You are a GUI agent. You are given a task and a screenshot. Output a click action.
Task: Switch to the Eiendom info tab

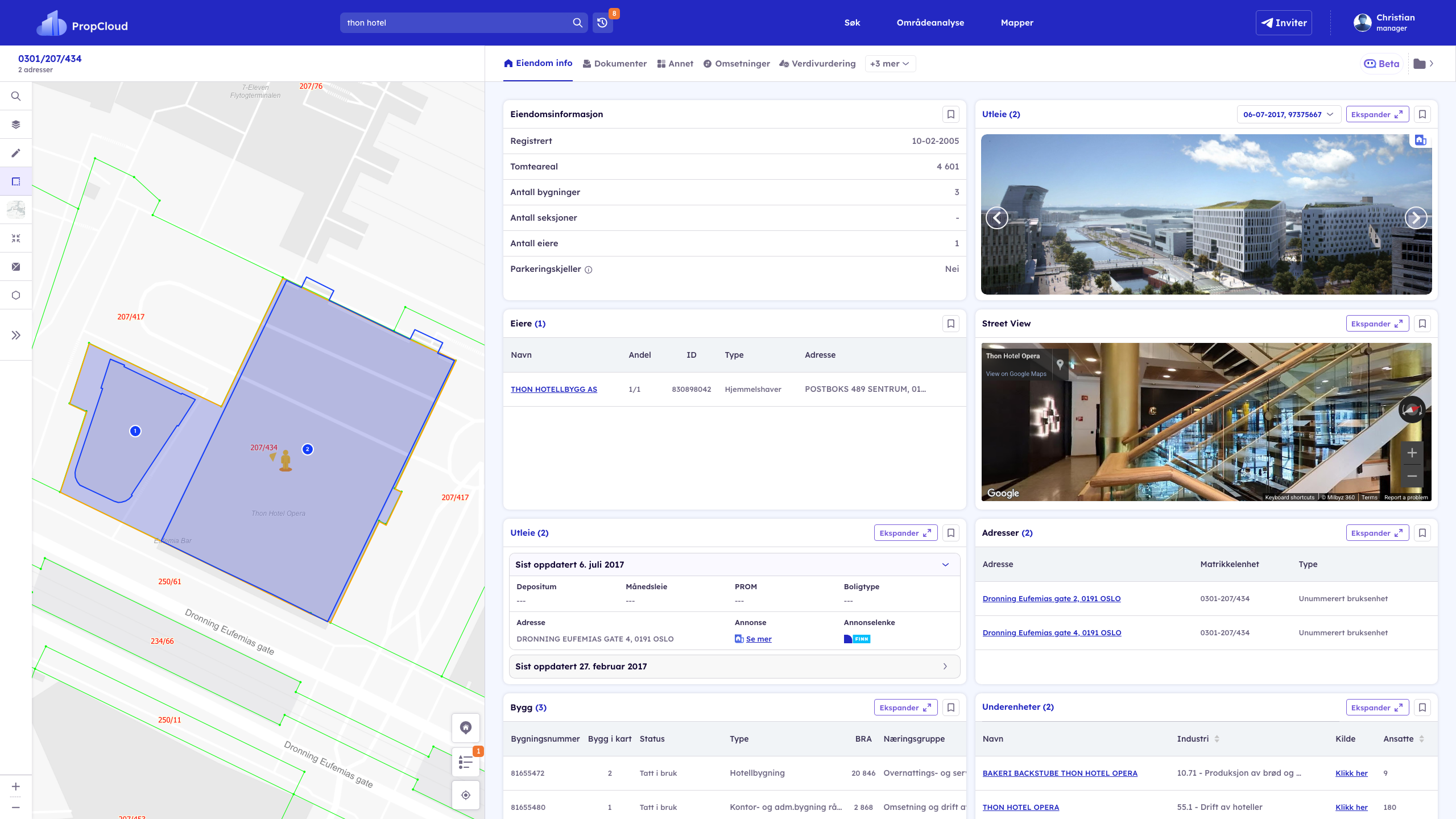[x=538, y=63]
